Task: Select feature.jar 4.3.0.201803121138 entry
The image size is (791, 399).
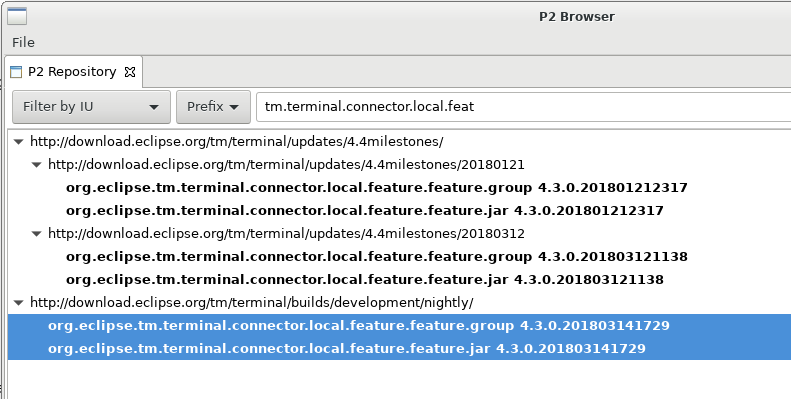Action: (365, 280)
